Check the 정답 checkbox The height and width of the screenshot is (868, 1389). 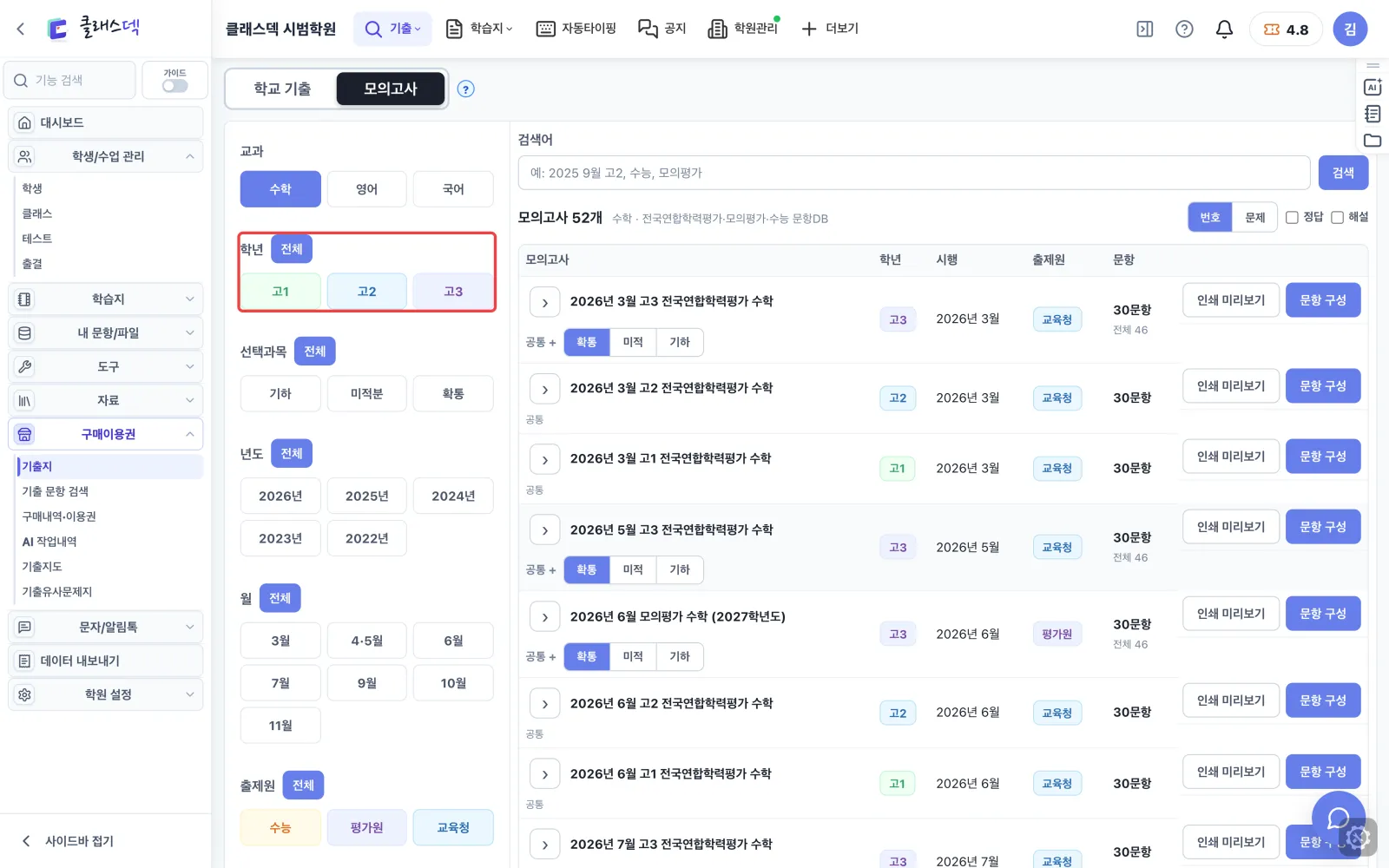[1292, 217]
